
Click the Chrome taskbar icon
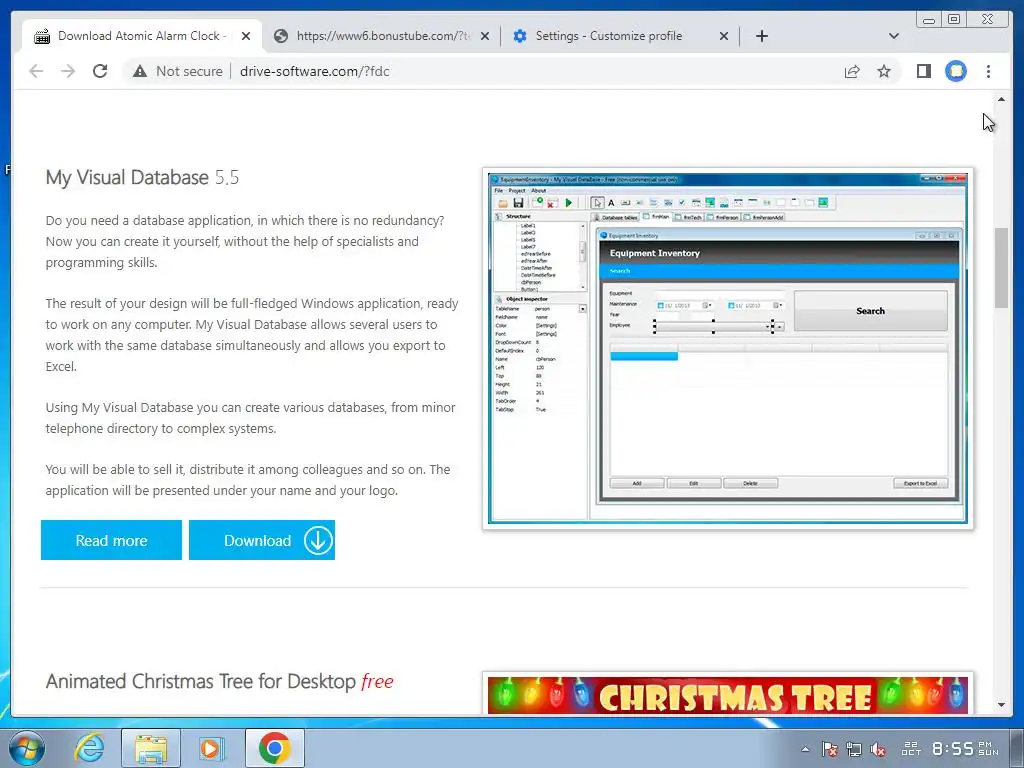[x=274, y=748]
